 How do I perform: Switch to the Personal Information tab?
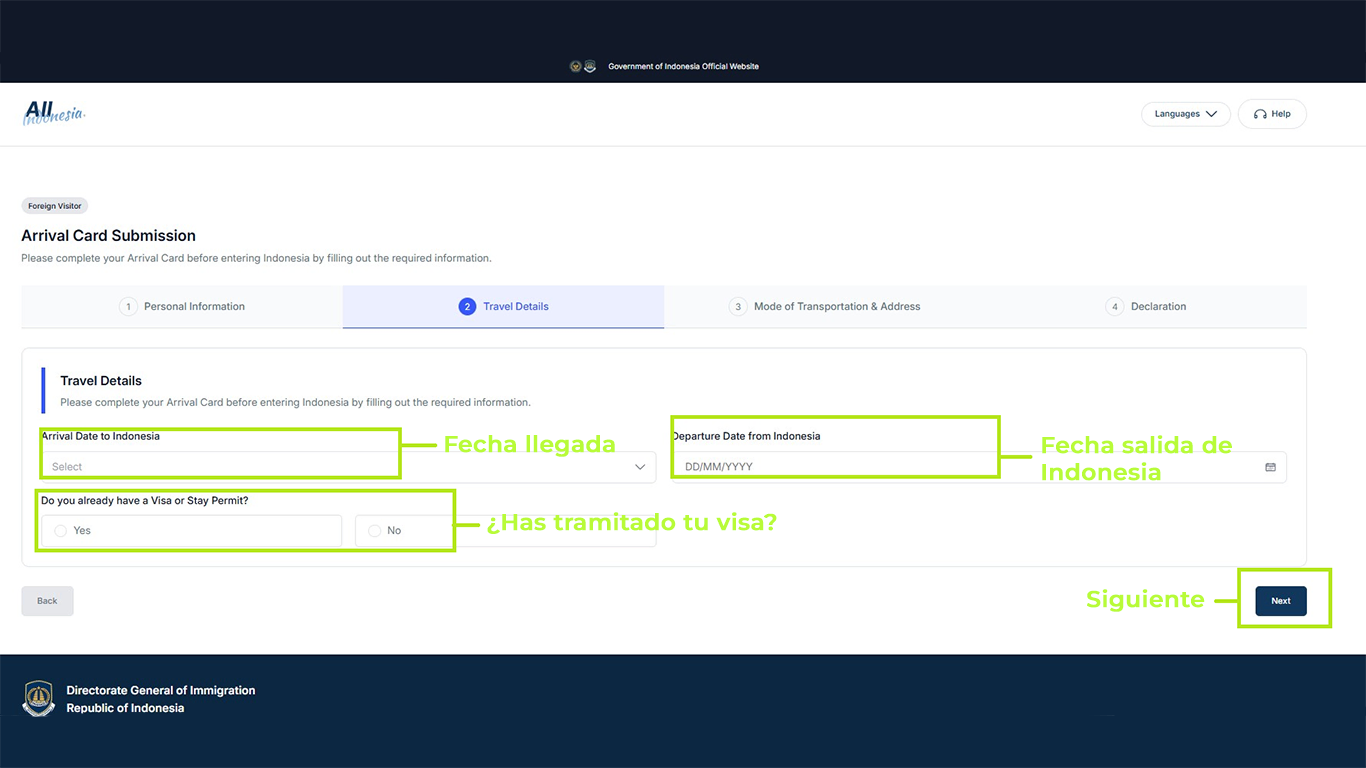pos(182,307)
